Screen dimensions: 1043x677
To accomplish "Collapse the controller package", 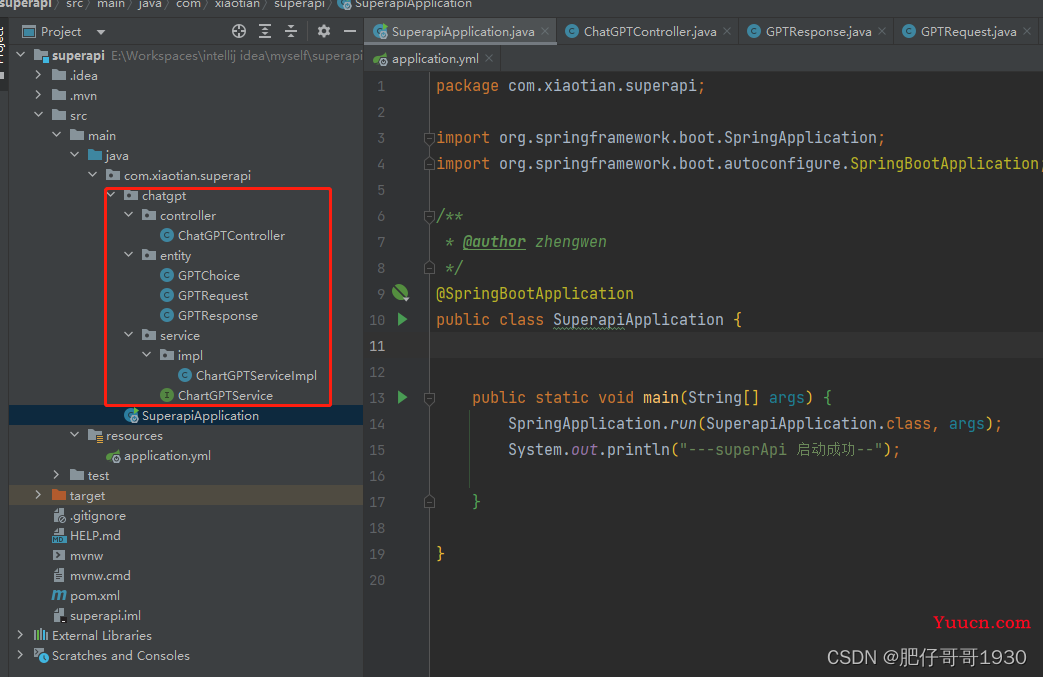I will tap(129, 215).
